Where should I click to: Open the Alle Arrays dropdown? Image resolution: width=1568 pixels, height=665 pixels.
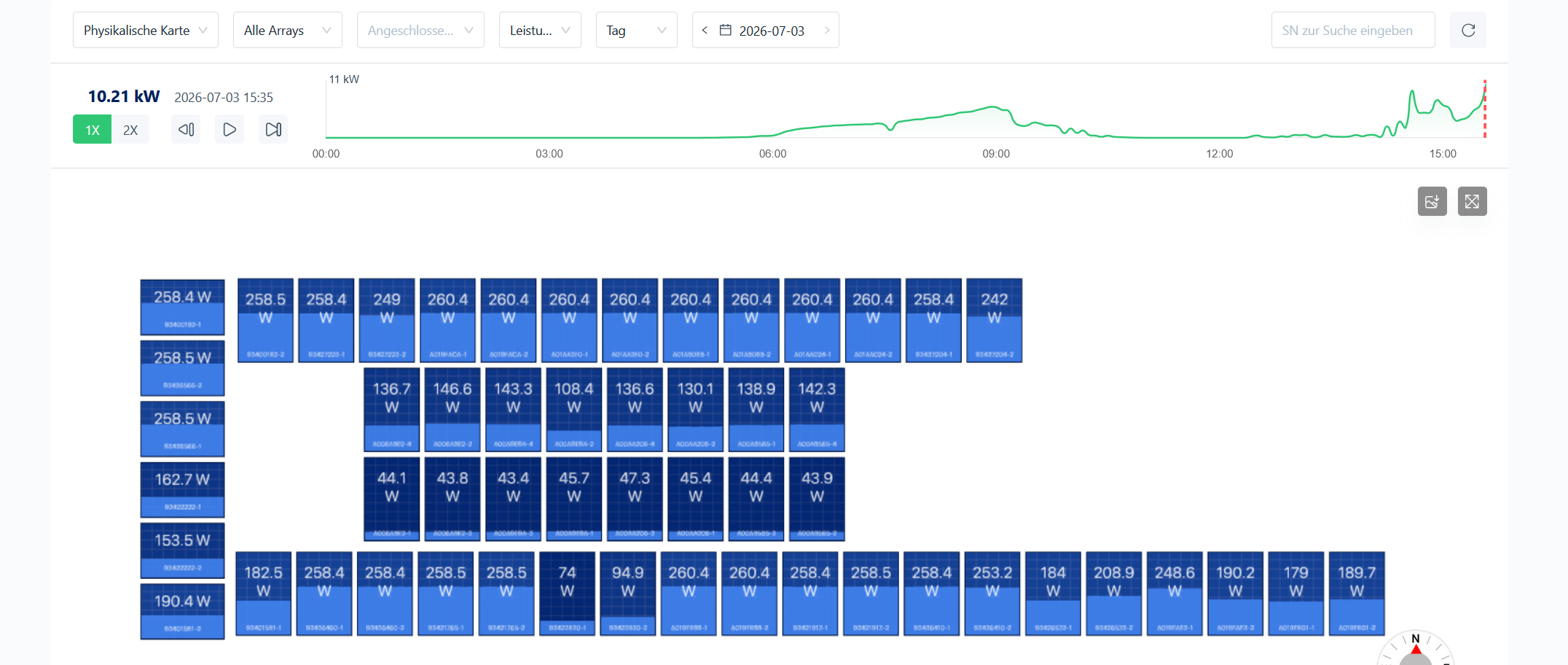[x=288, y=30]
